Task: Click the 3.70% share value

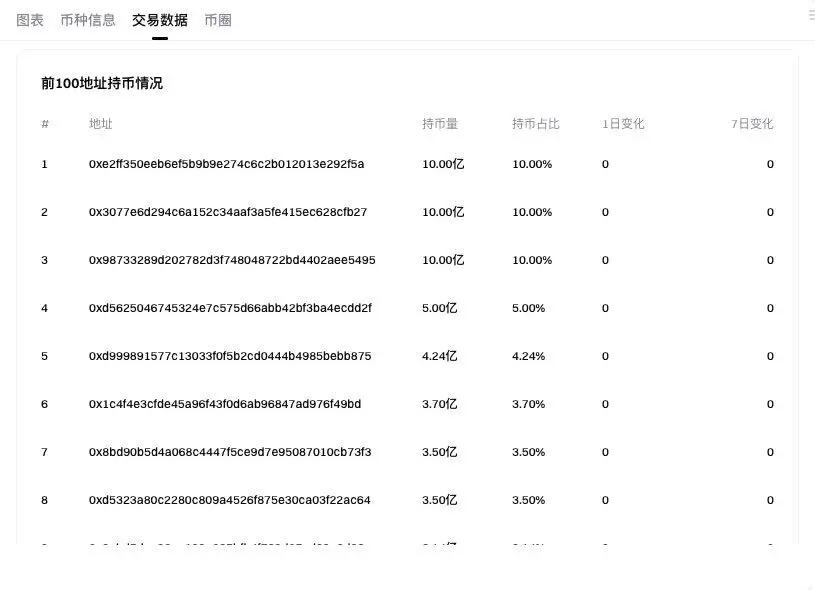Action: pos(529,404)
